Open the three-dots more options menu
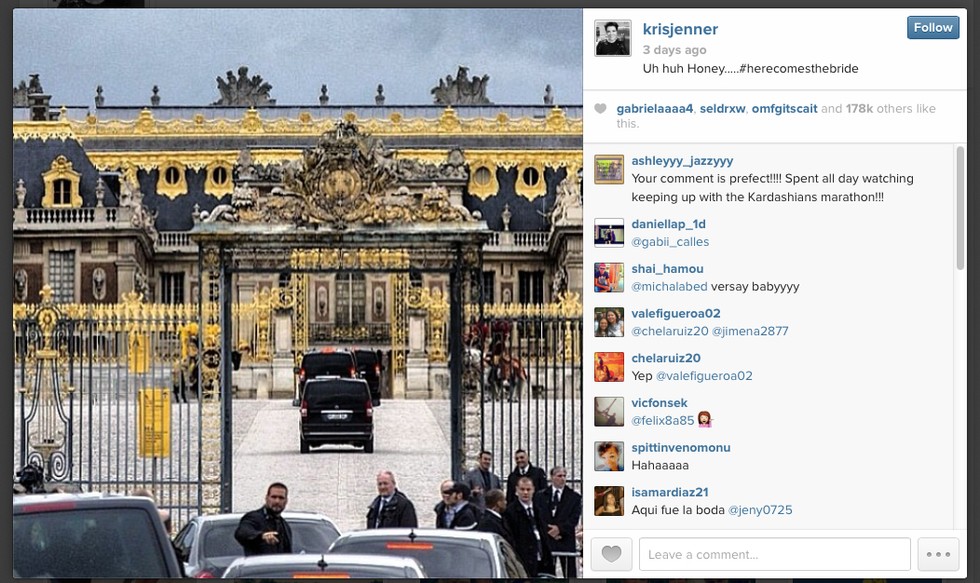This screenshot has height=583, width=980. pyautogui.click(x=938, y=554)
